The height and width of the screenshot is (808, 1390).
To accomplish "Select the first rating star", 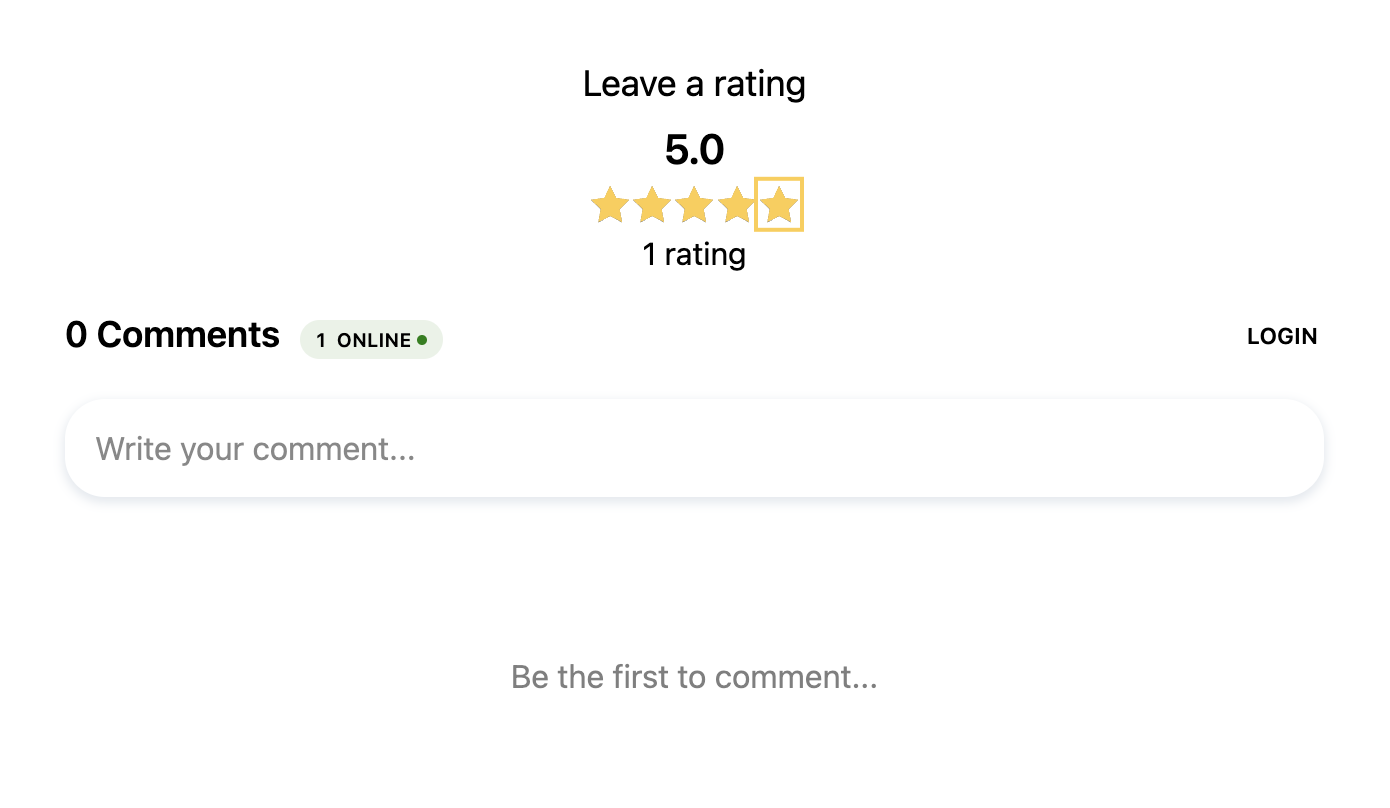I will [610, 205].
